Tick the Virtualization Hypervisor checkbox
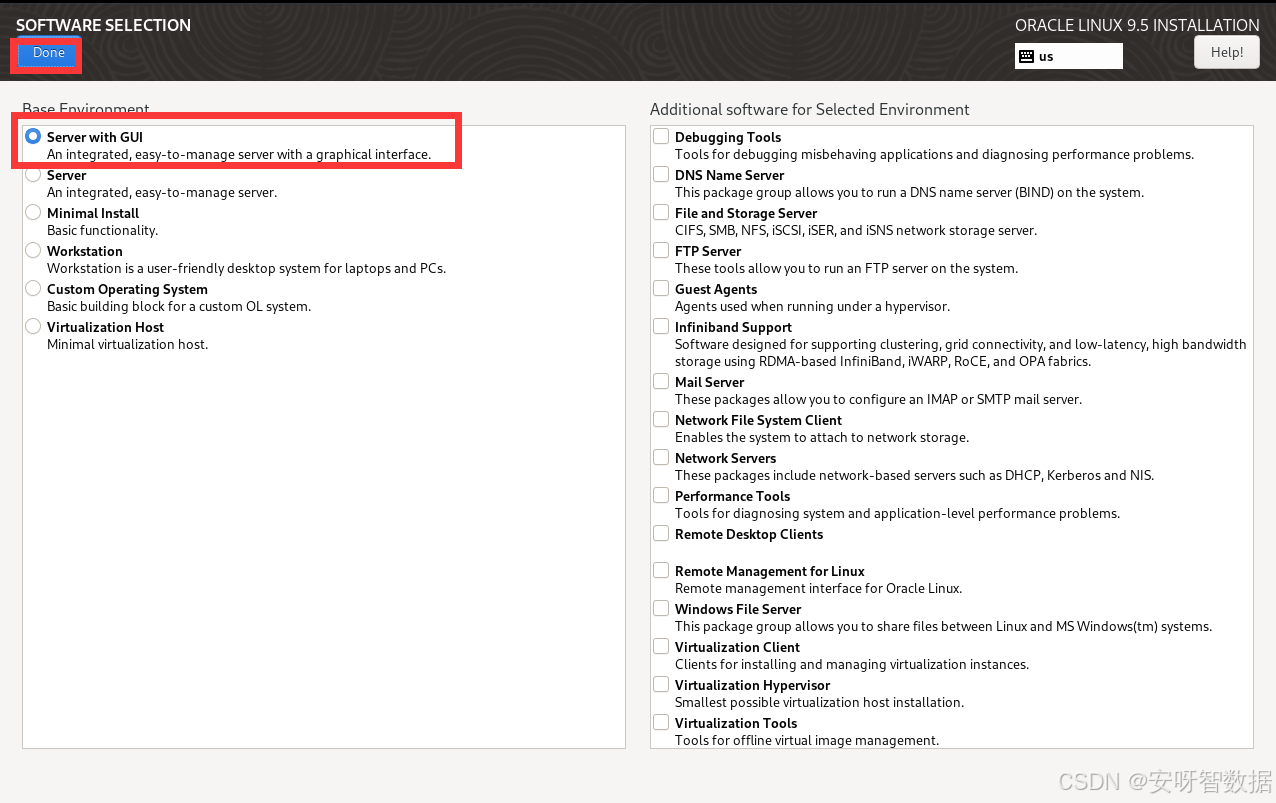1276x803 pixels. tap(661, 684)
